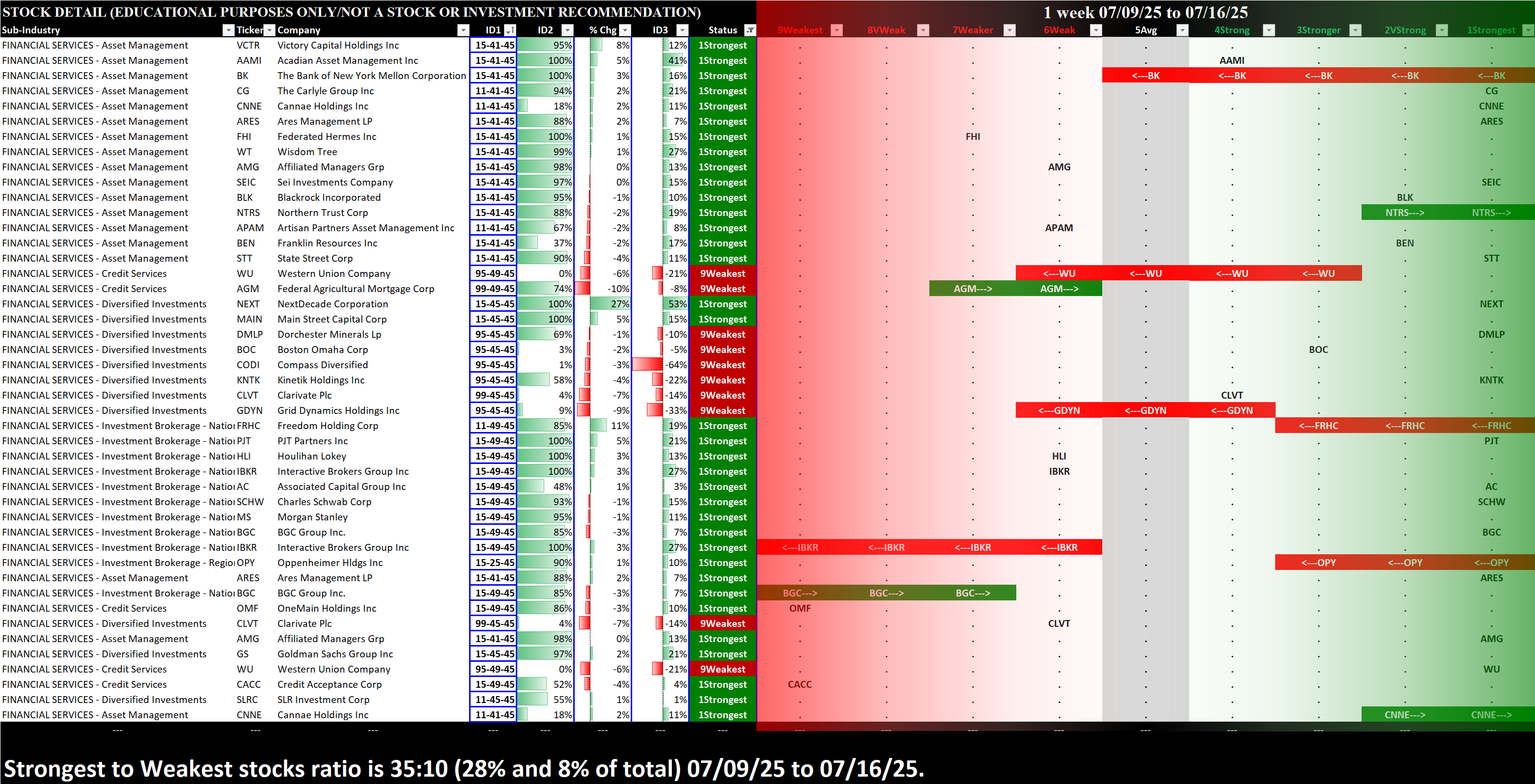Open the 5Avg column filter dropdown
1535x784 pixels.
tap(1182, 30)
